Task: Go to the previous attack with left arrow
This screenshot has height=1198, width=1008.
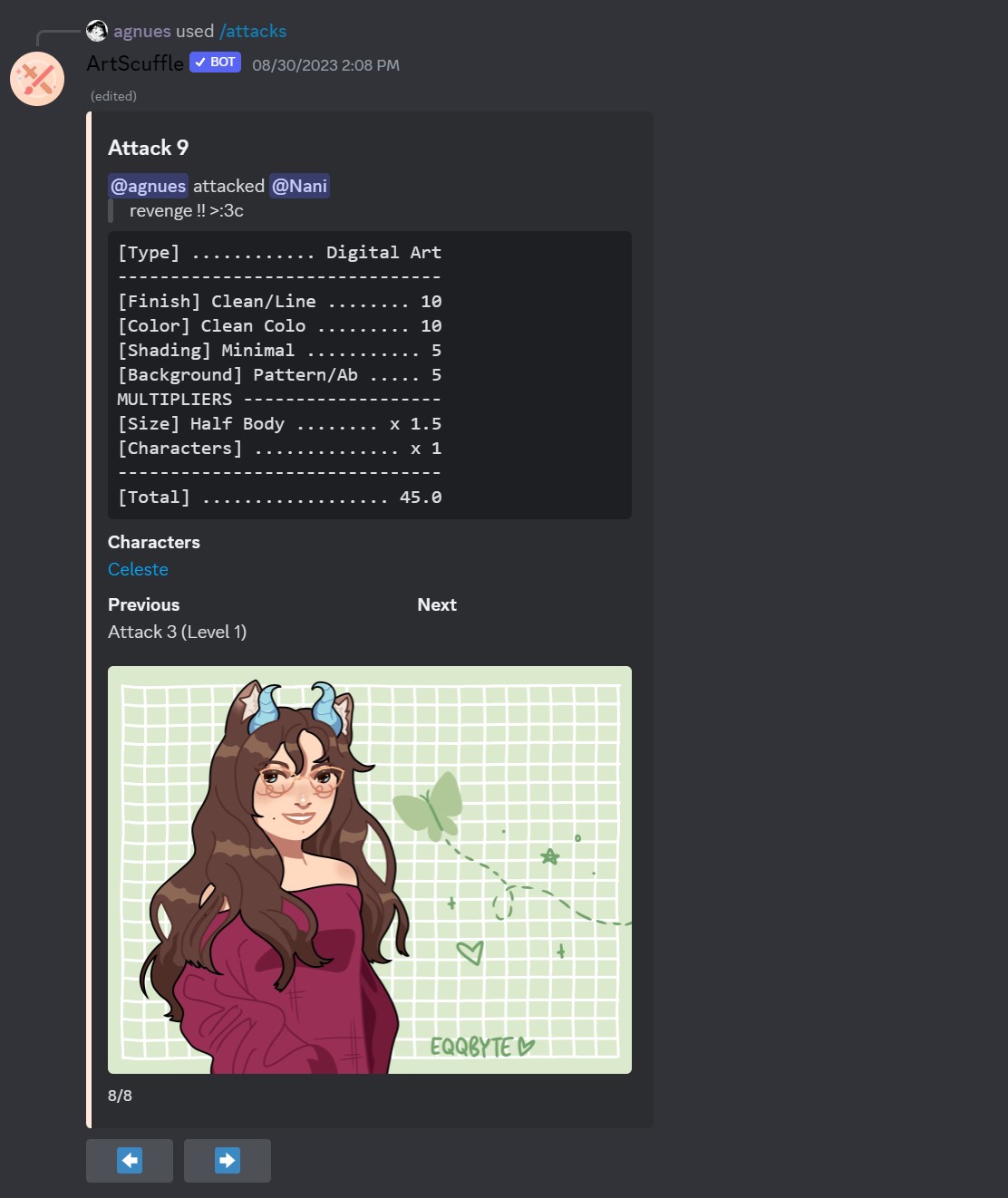Action: tap(130, 1160)
